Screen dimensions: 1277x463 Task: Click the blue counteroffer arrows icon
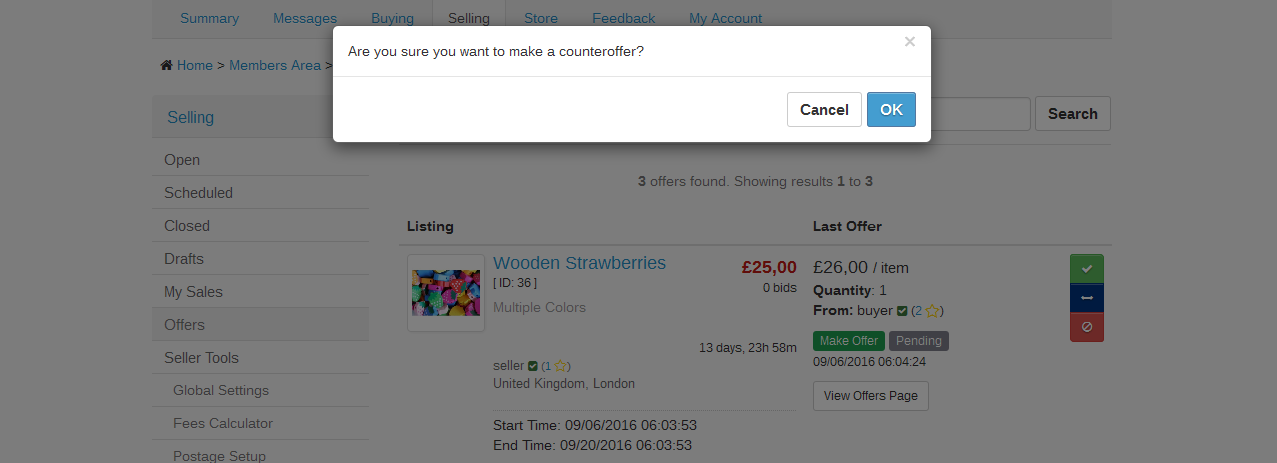coord(1086,298)
